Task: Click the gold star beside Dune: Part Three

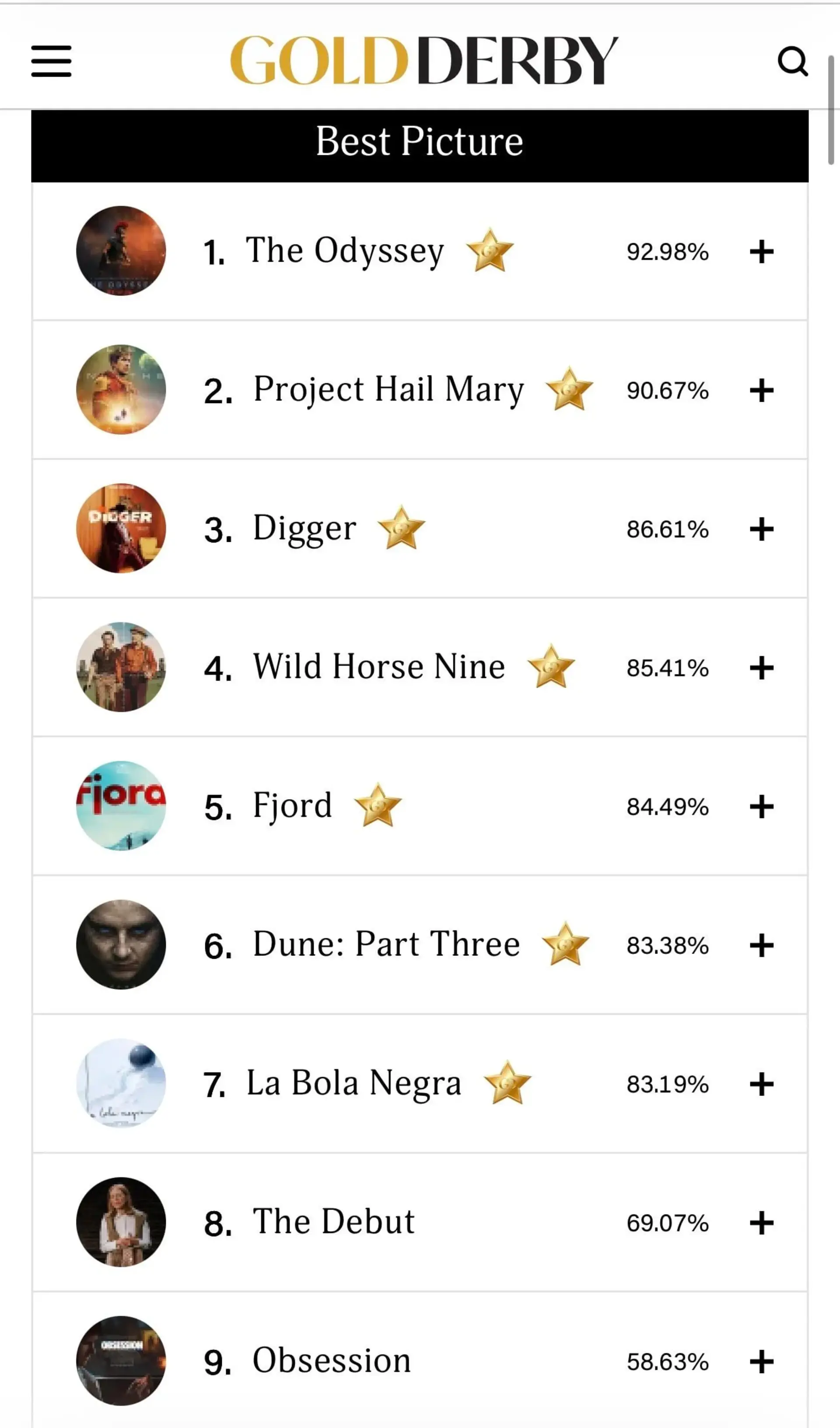Action: click(565, 944)
